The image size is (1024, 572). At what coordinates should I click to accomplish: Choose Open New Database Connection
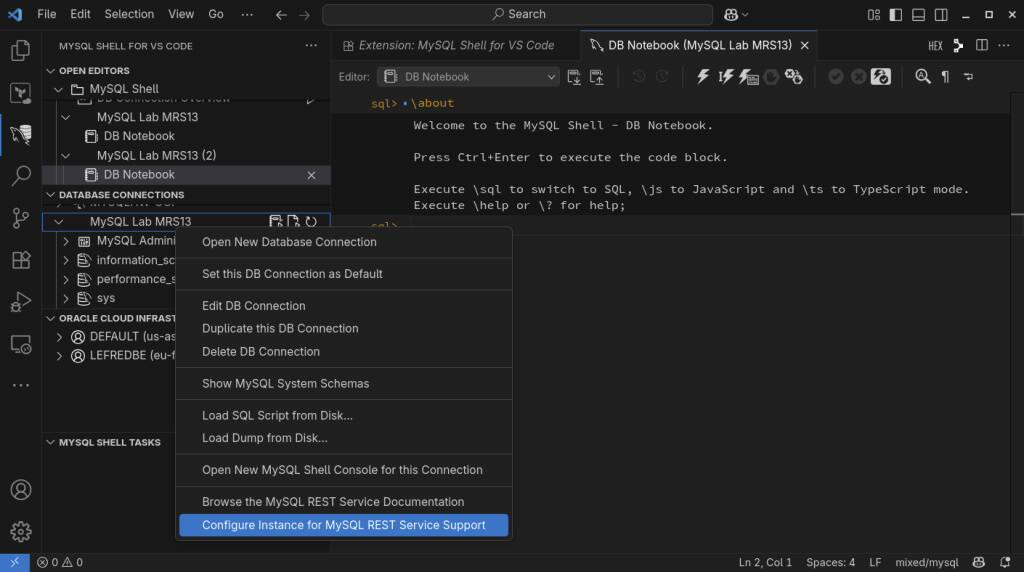(x=344, y=242)
